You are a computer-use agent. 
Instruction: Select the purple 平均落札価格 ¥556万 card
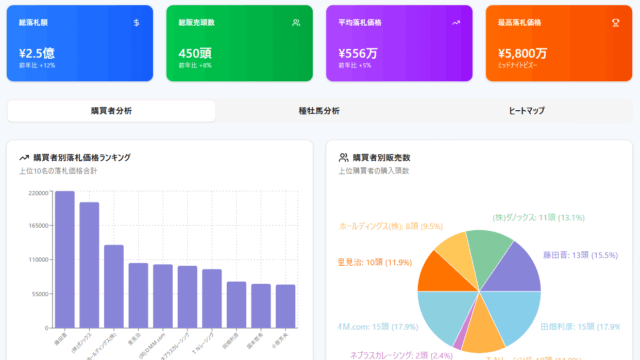click(x=399, y=43)
